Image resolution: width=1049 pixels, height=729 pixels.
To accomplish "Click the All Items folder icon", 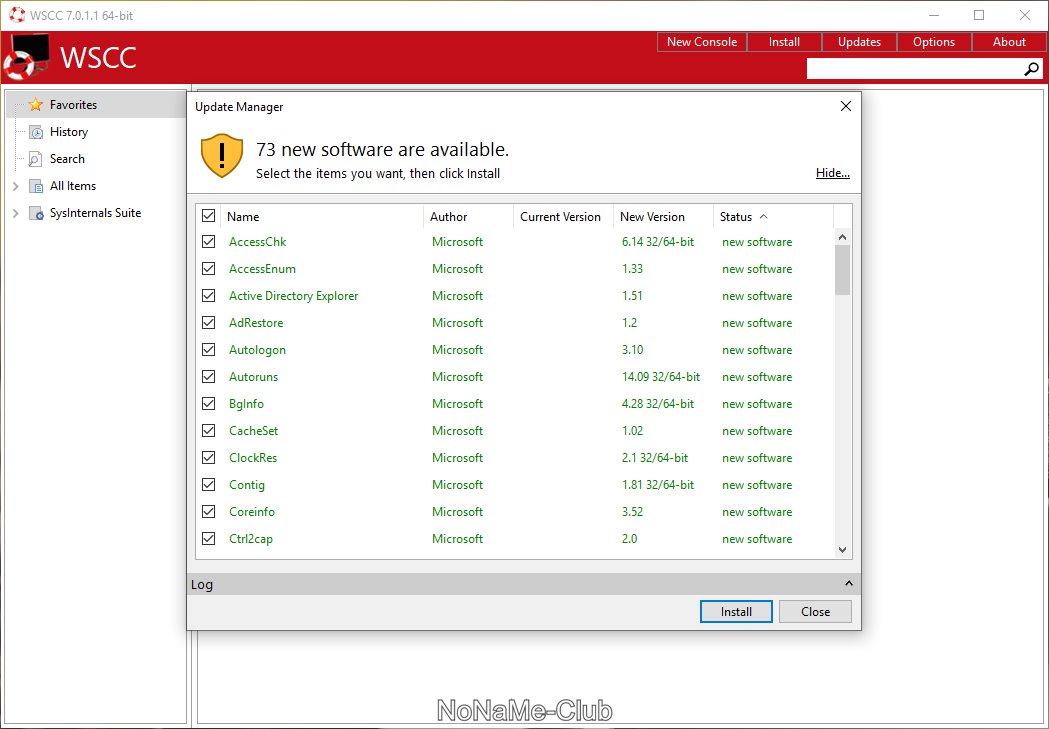I will [x=36, y=186].
